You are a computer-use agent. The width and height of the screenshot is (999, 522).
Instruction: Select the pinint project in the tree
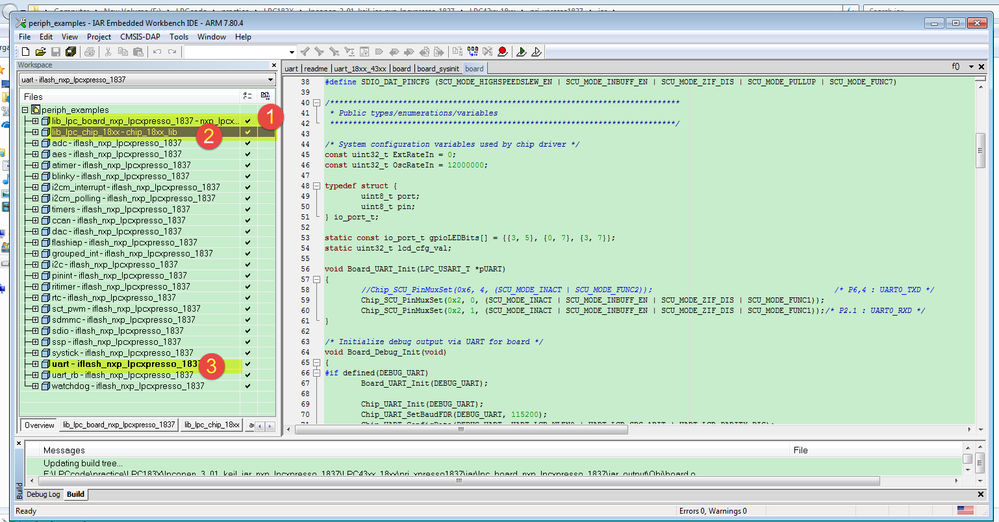click(119, 276)
